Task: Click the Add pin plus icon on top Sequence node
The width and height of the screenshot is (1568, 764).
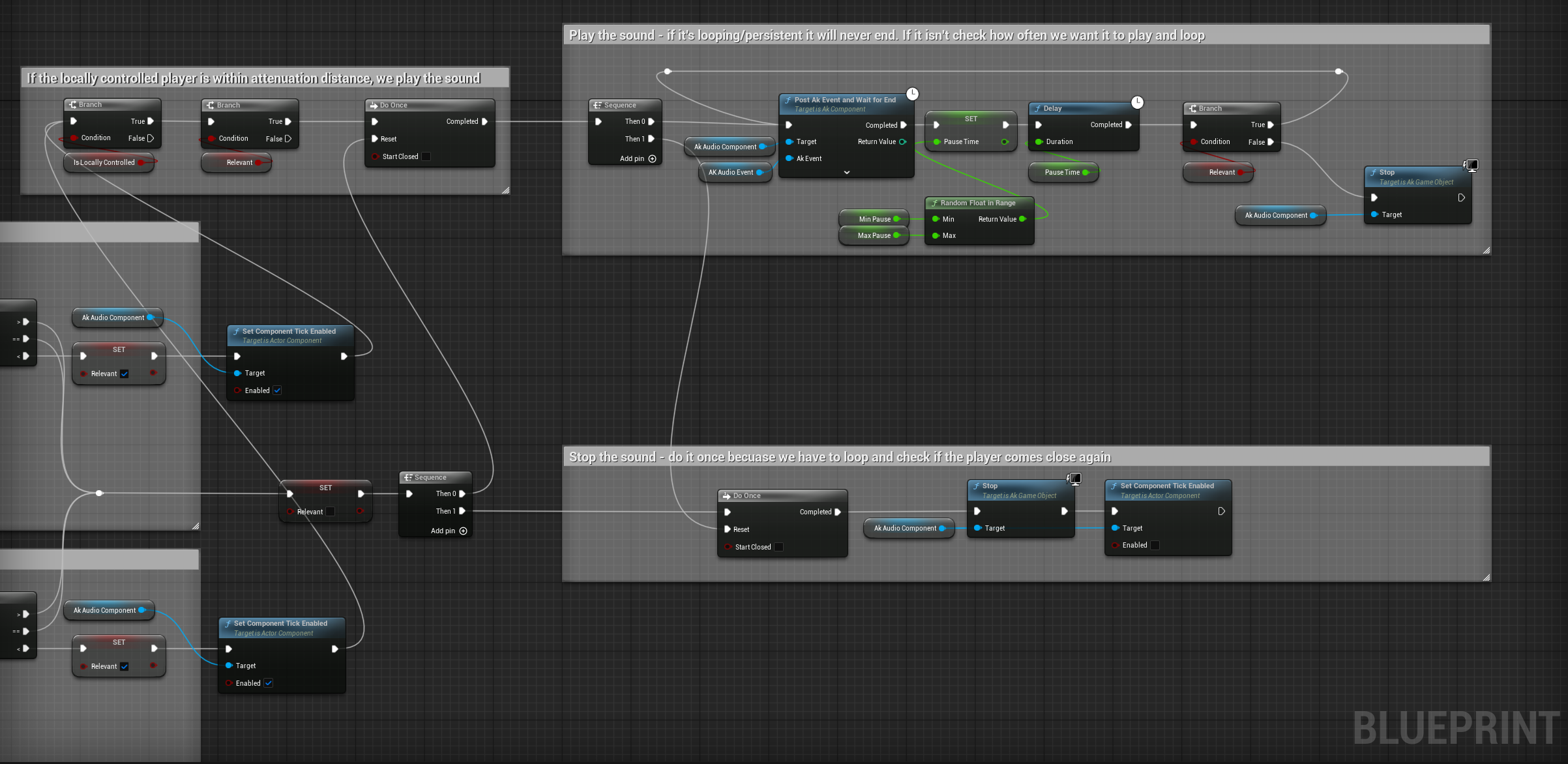Action: click(x=652, y=158)
